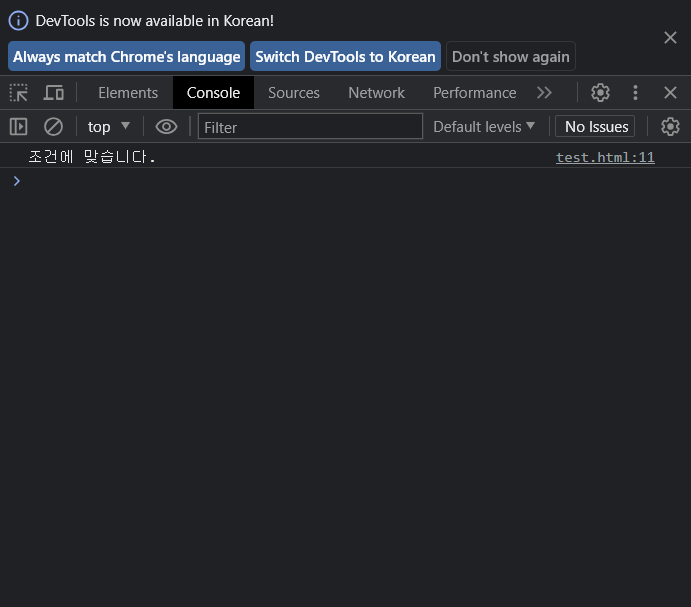Viewport: 691px width, 607px height.
Task: Click Switch DevTools to Korean button
Action: point(346,56)
